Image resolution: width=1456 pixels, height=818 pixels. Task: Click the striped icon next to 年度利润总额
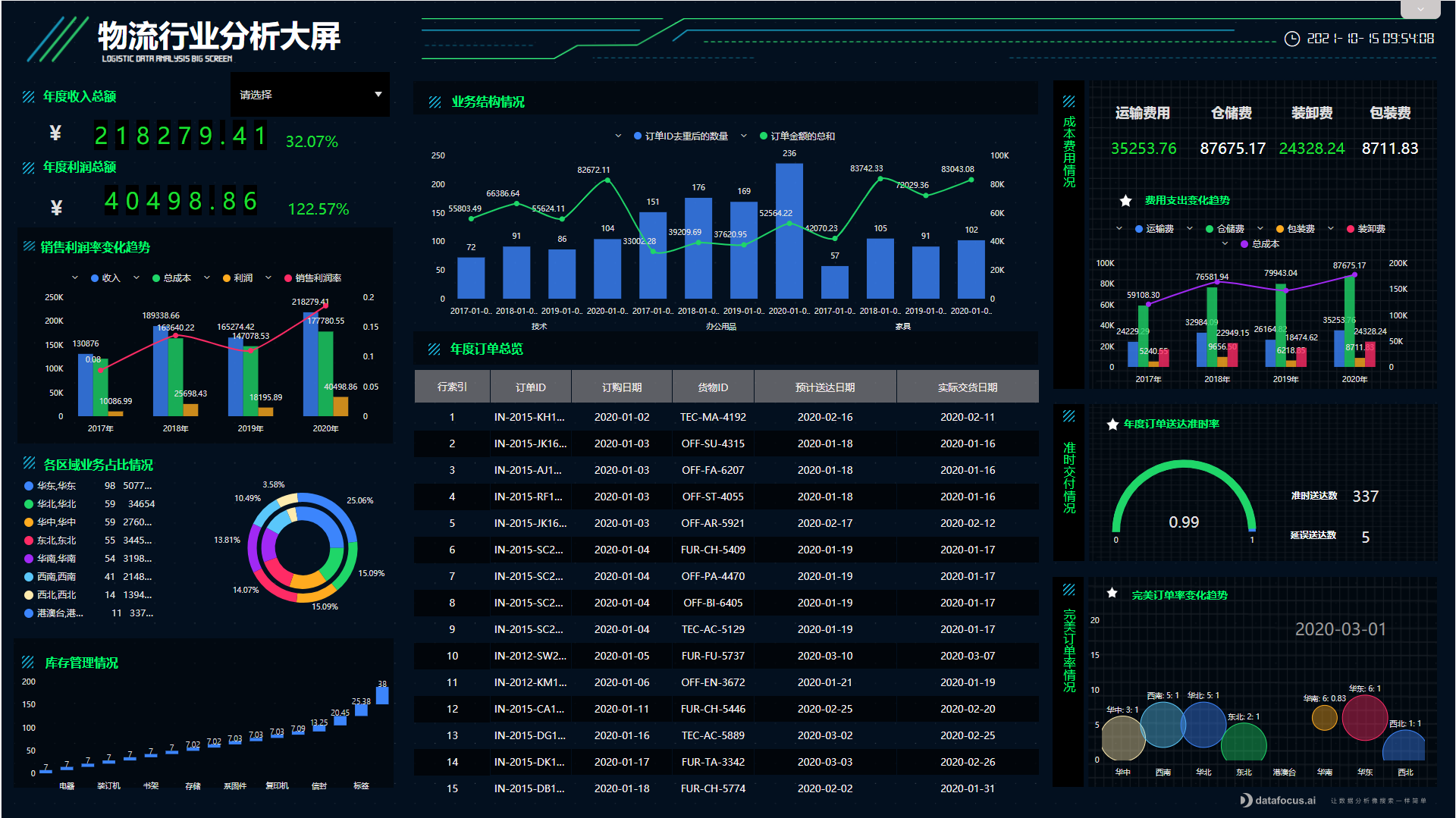tap(28, 168)
